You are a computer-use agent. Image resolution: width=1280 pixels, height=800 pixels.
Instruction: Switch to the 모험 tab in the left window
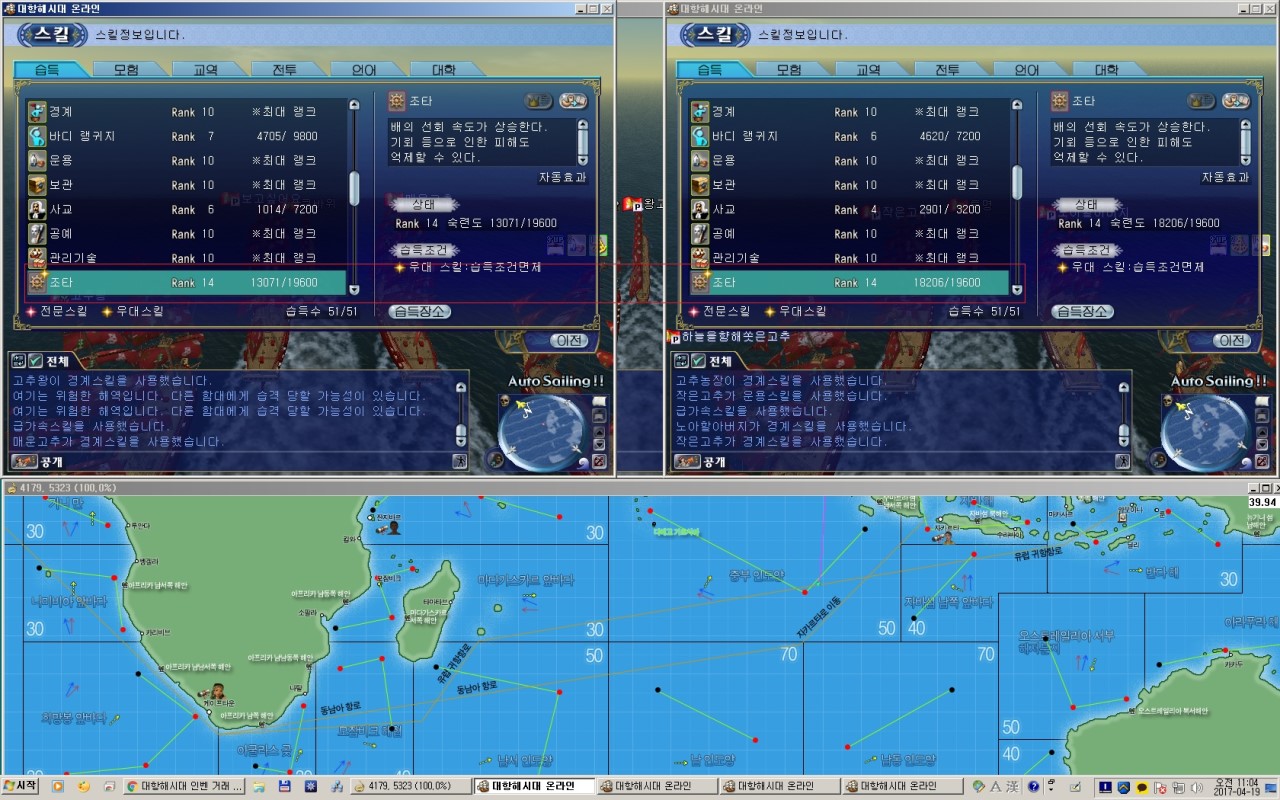pyautogui.click(x=126, y=70)
